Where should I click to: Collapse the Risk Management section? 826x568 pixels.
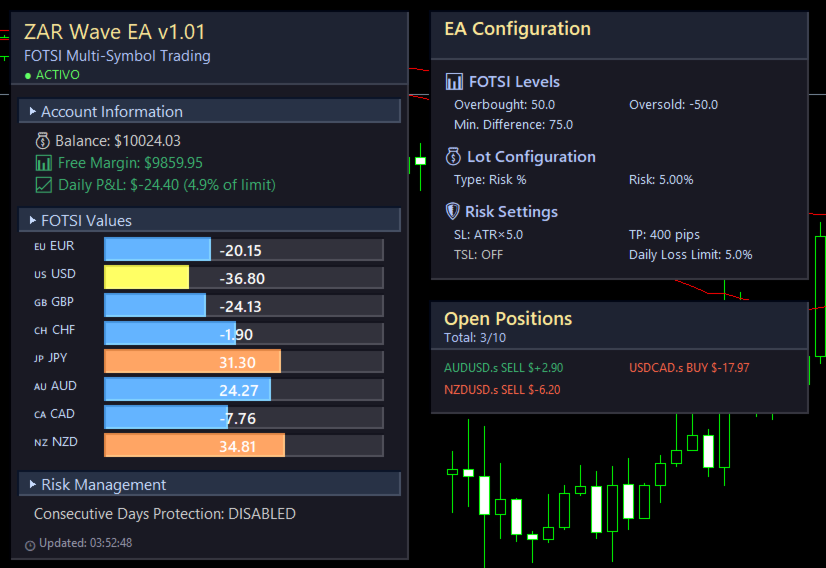click(33, 484)
